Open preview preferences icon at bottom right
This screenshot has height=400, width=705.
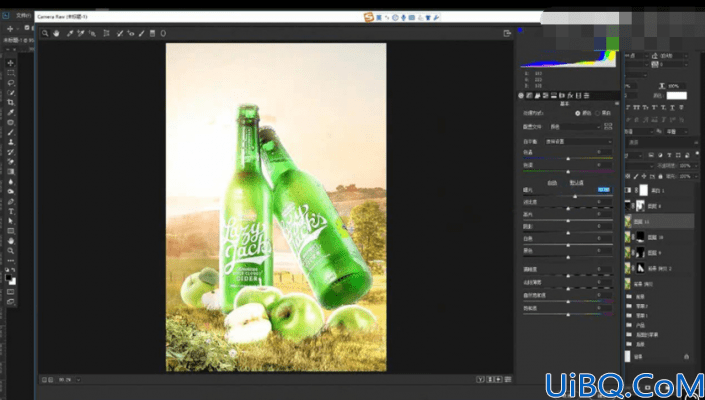(x=508, y=380)
